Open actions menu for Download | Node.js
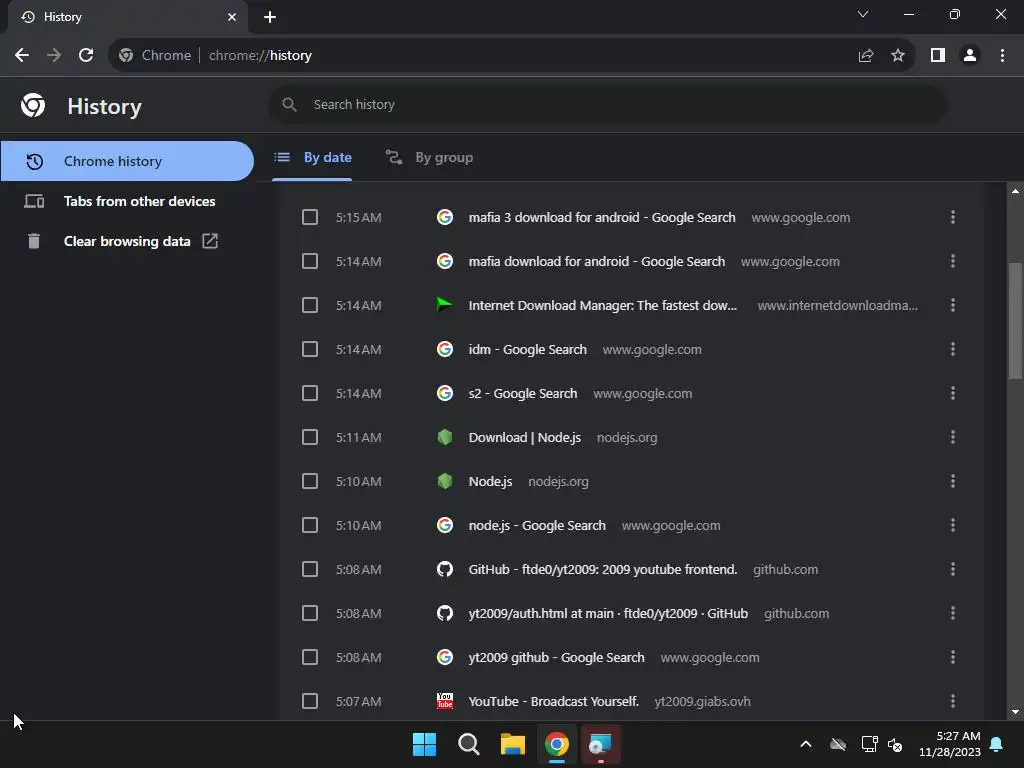Screen dimensions: 1024x768 point(953,437)
